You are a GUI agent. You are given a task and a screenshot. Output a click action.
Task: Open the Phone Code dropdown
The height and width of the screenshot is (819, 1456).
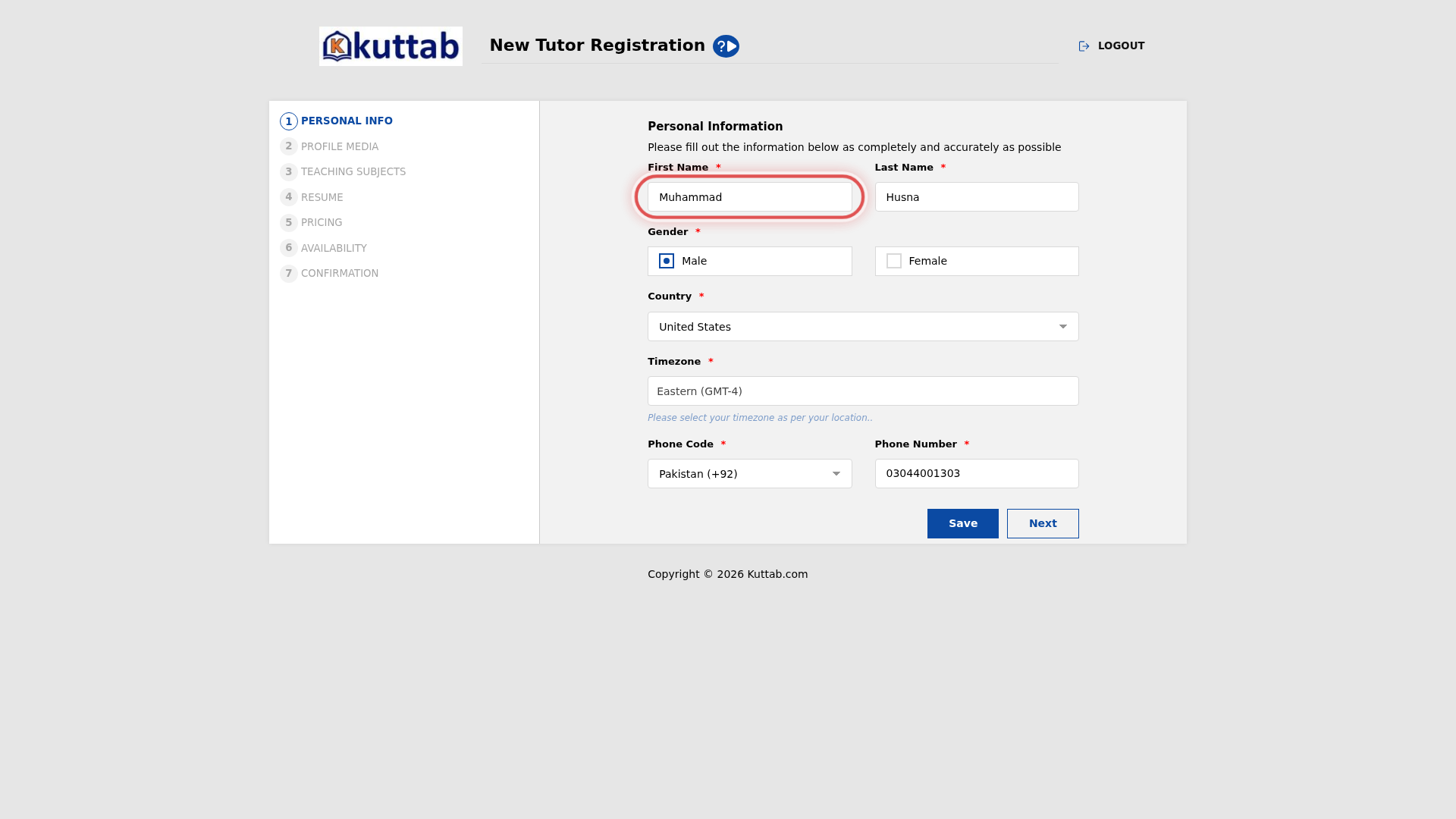point(749,474)
